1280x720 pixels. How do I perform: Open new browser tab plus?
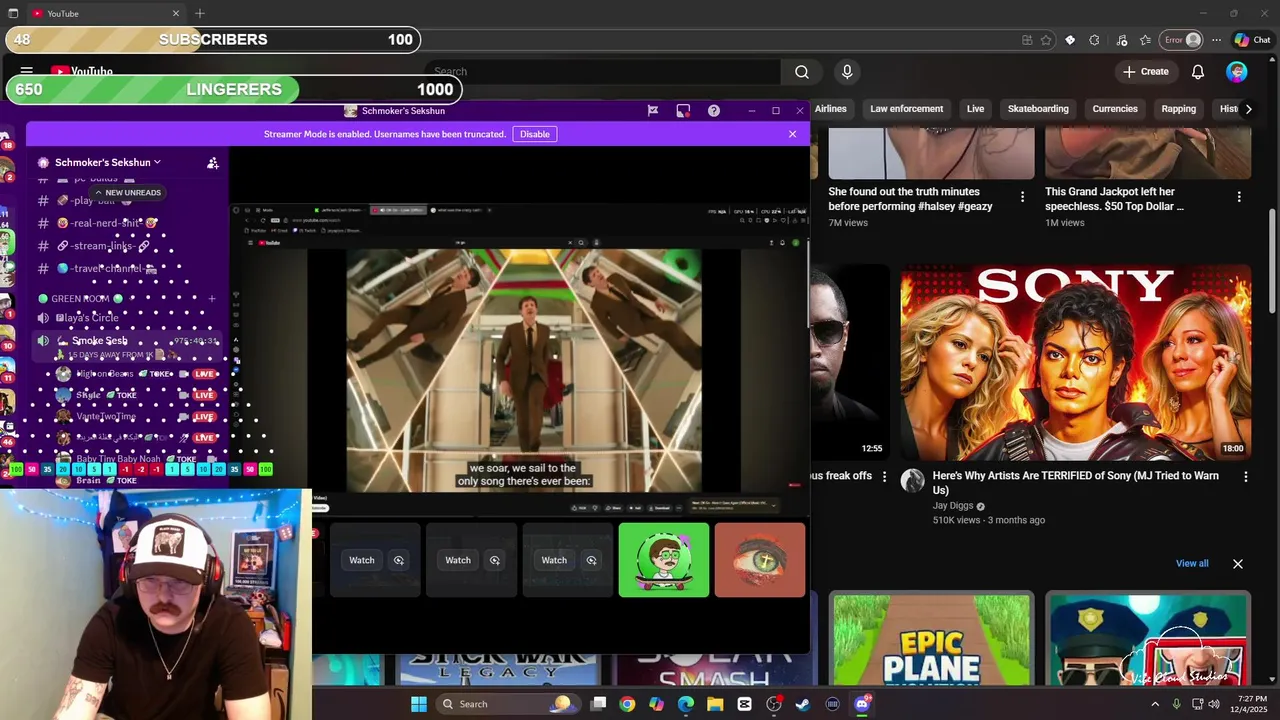[x=200, y=13]
